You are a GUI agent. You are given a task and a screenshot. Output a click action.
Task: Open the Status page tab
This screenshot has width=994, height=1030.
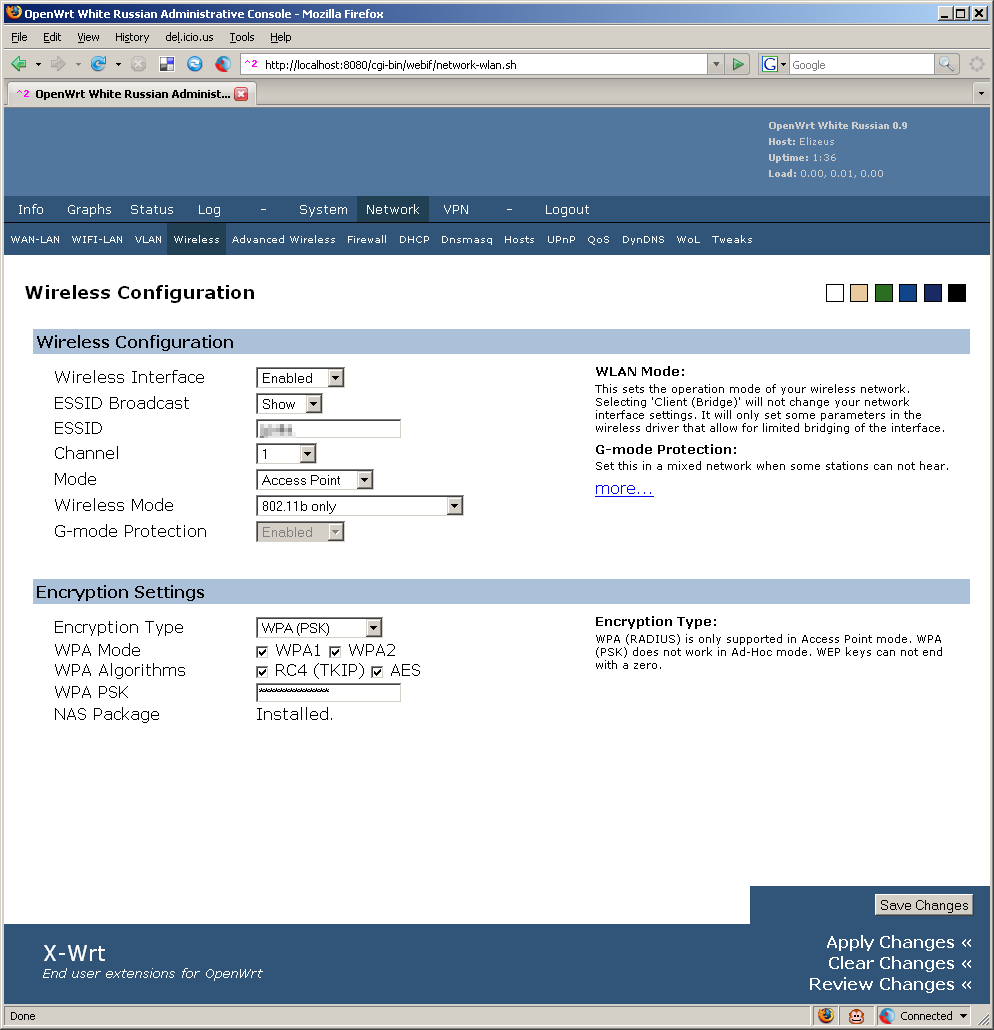pos(152,210)
